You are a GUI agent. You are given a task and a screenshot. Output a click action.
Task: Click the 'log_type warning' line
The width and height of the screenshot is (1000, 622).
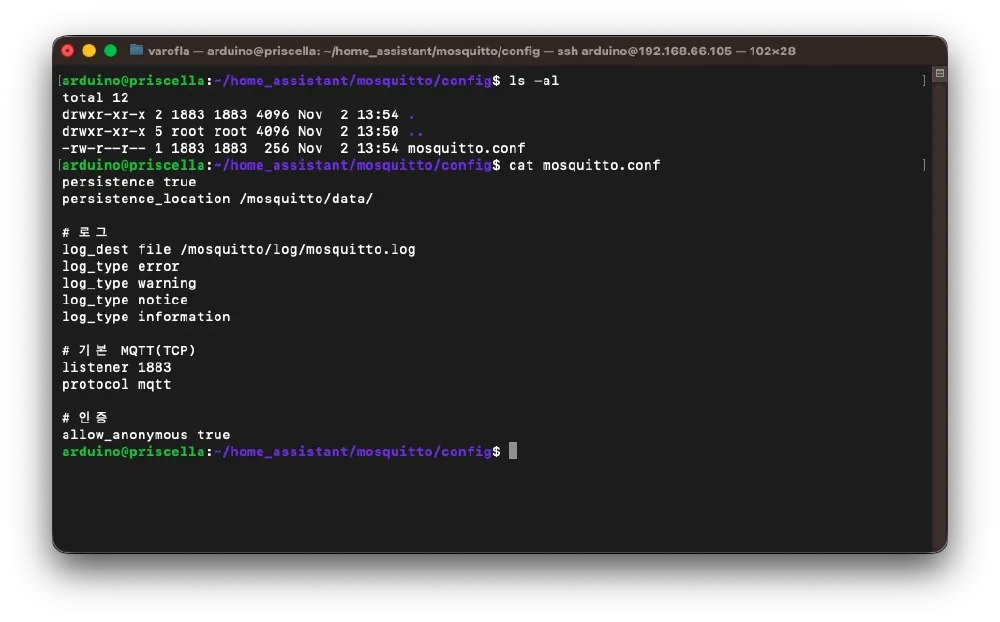point(129,283)
